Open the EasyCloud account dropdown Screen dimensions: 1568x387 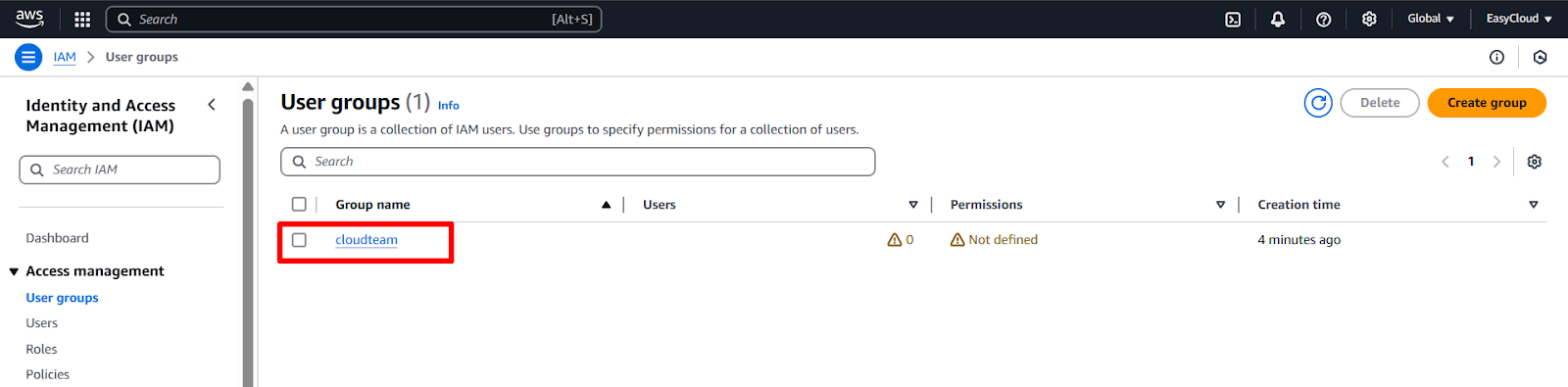coord(1519,19)
